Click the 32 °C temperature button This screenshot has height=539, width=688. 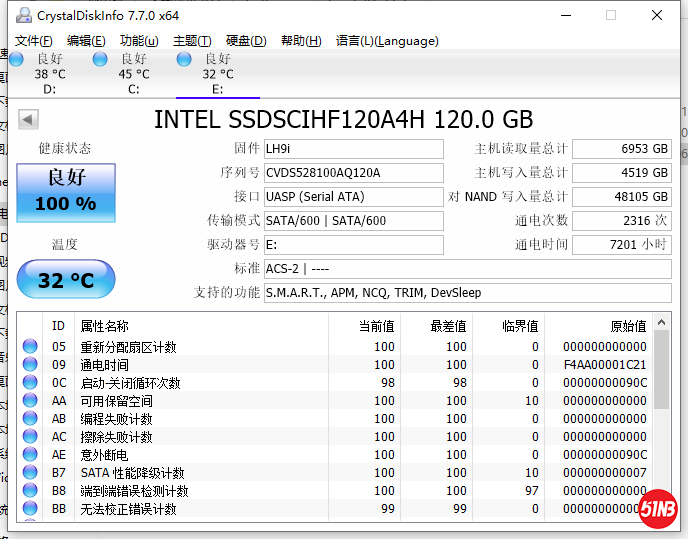[x=66, y=280]
